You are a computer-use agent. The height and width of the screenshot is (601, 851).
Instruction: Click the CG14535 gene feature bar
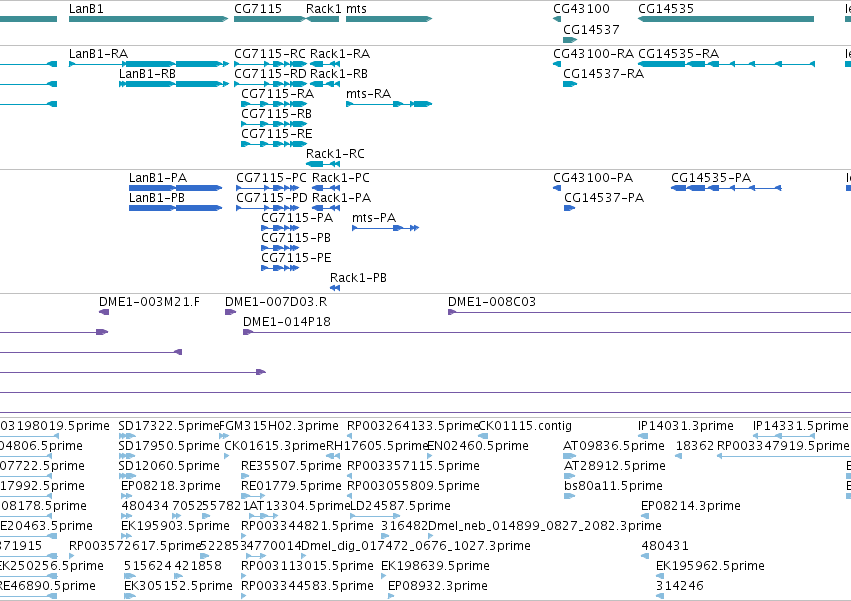[x=726, y=19]
